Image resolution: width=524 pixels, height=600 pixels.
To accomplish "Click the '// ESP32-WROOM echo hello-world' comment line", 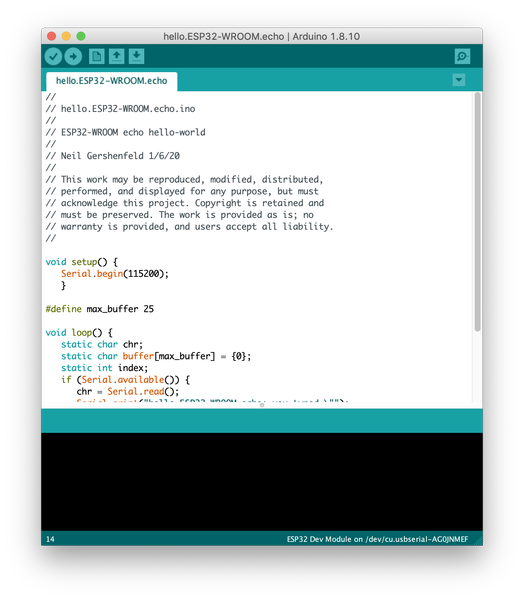I will point(125,132).
